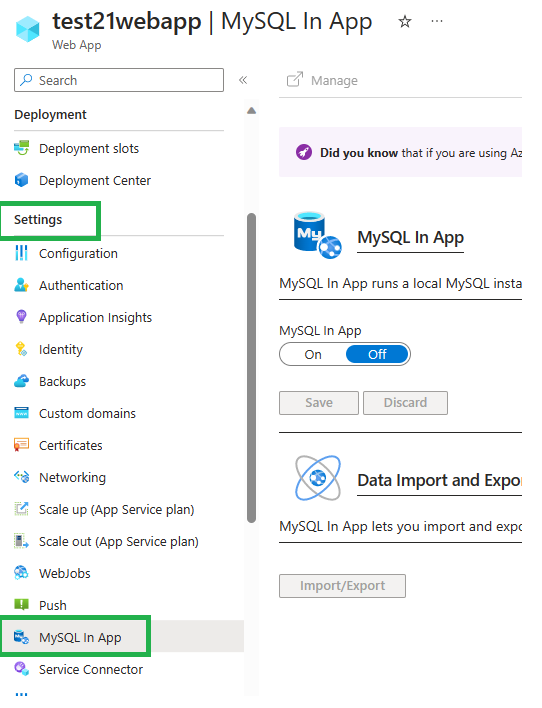542x708 pixels.
Task: Click the Deployment slots icon
Action: tap(21, 148)
